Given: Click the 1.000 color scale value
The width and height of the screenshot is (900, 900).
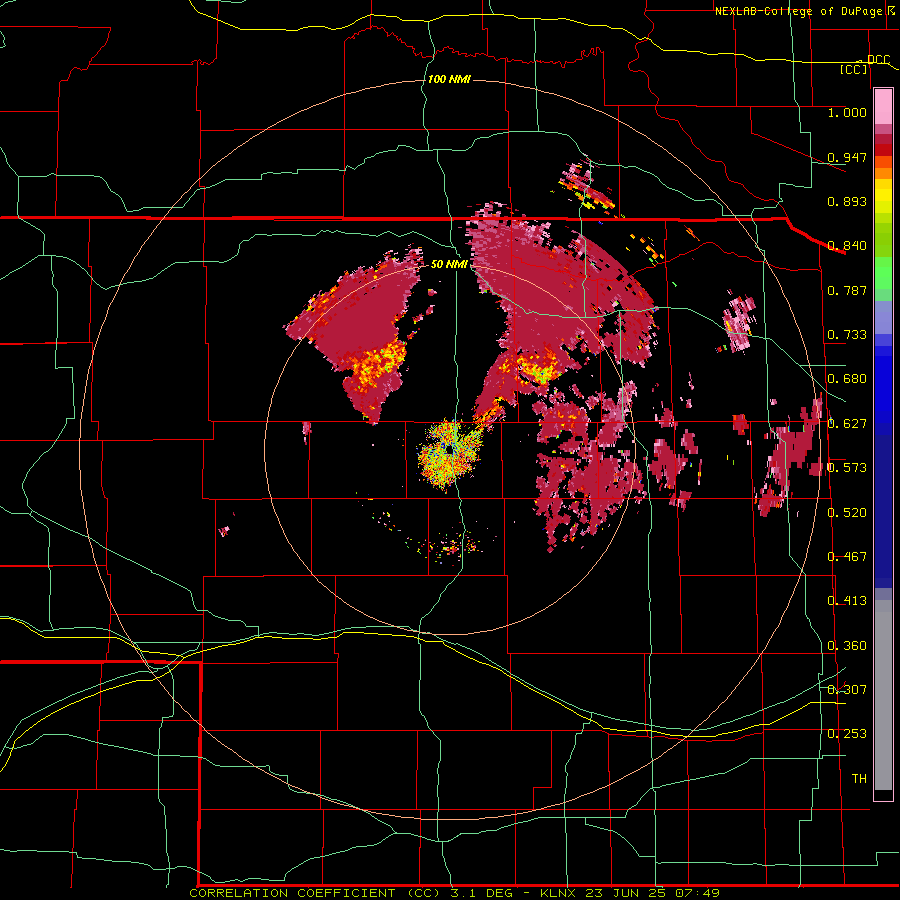Looking at the screenshot, I should pyautogui.click(x=847, y=112).
